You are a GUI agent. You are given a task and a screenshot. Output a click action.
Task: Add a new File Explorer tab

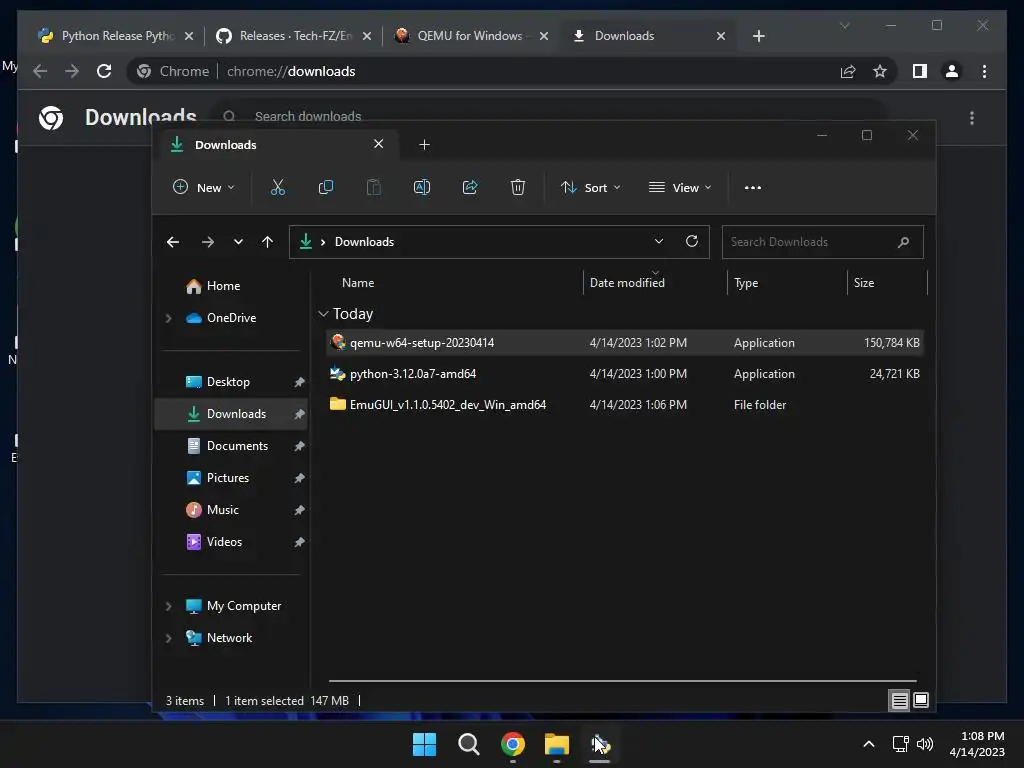pyautogui.click(x=424, y=144)
